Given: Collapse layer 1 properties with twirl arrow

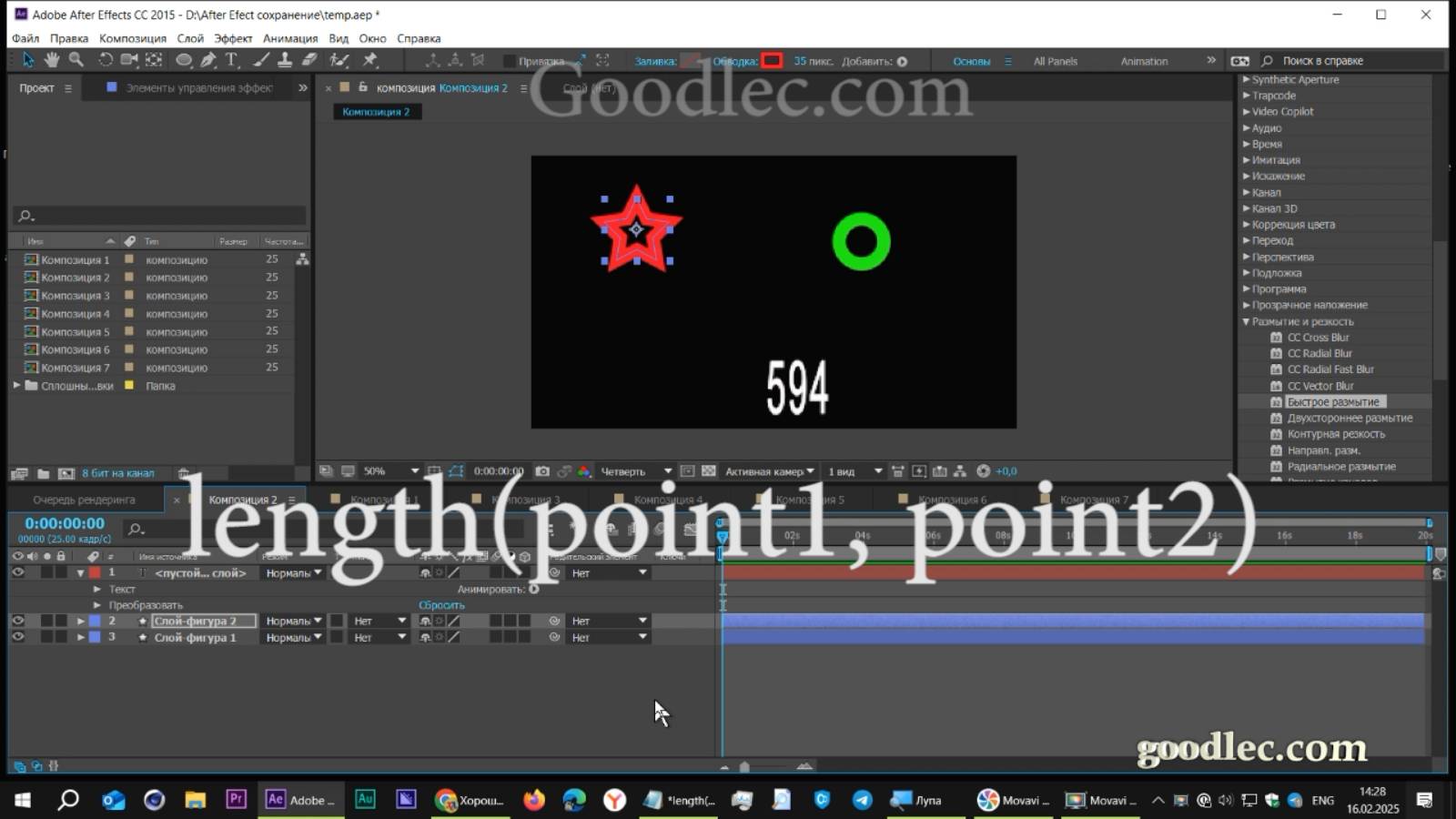Looking at the screenshot, I should pos(80,573).
